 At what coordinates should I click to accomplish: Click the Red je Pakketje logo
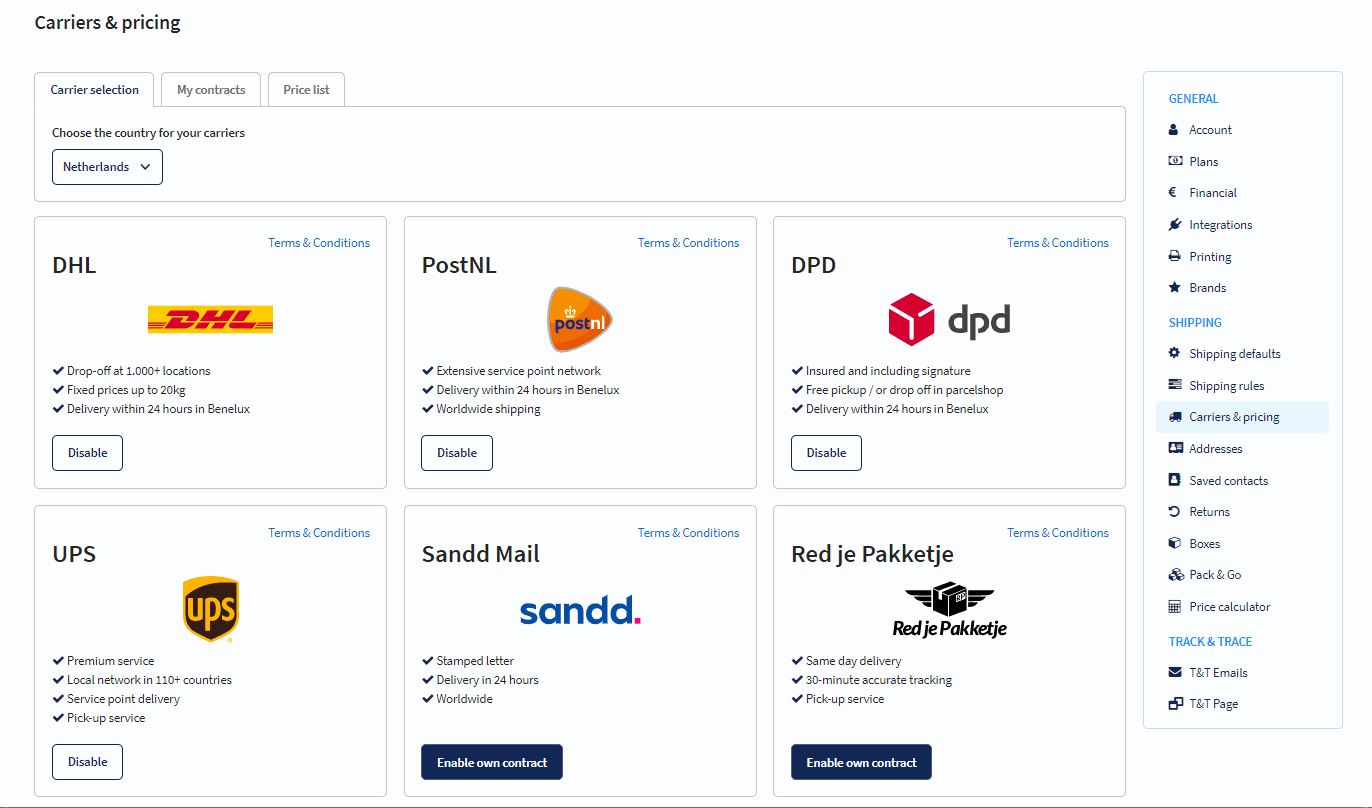[949, 609]
